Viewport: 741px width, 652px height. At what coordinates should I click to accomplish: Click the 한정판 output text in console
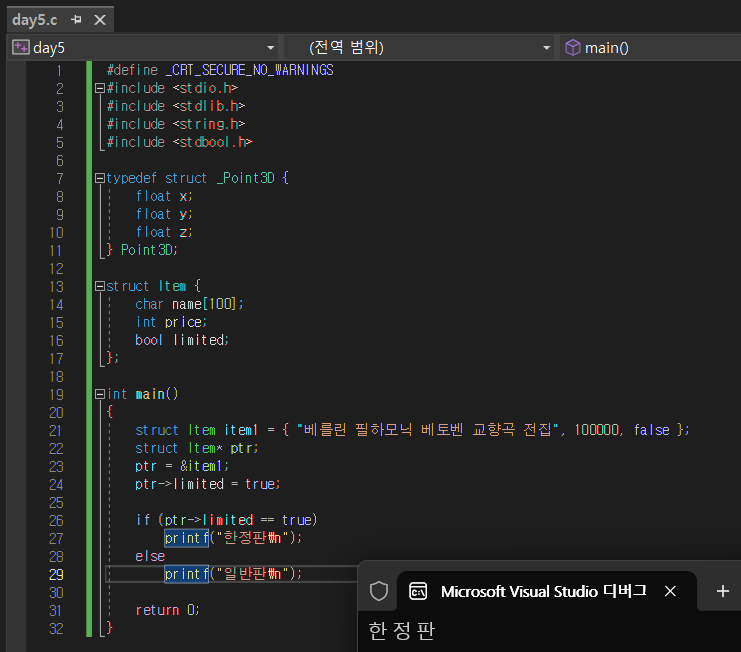point(401,631)
